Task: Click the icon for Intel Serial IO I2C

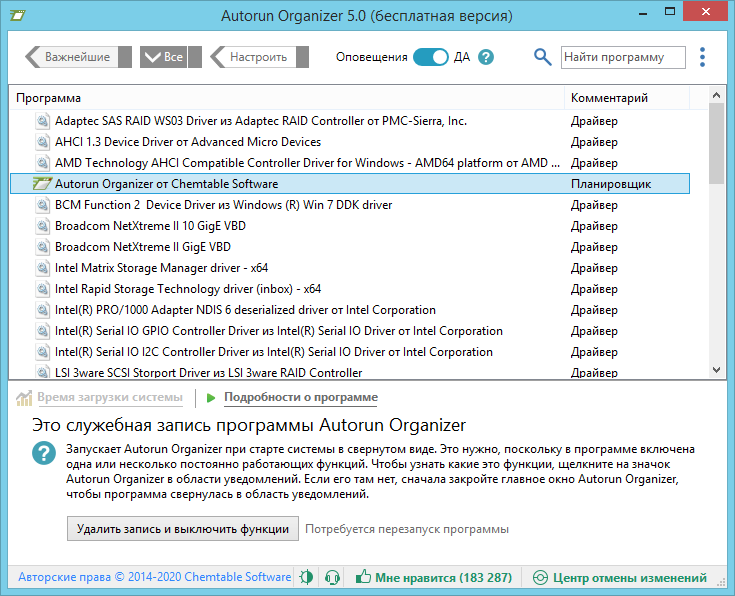Action: coord(43,352)
